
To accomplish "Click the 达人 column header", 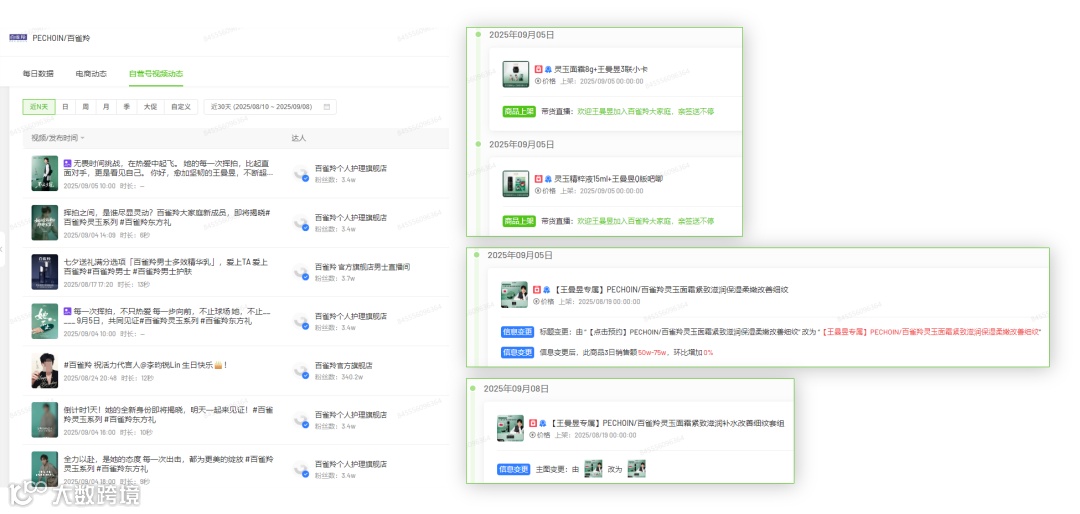I will click(x=298, y=138).
